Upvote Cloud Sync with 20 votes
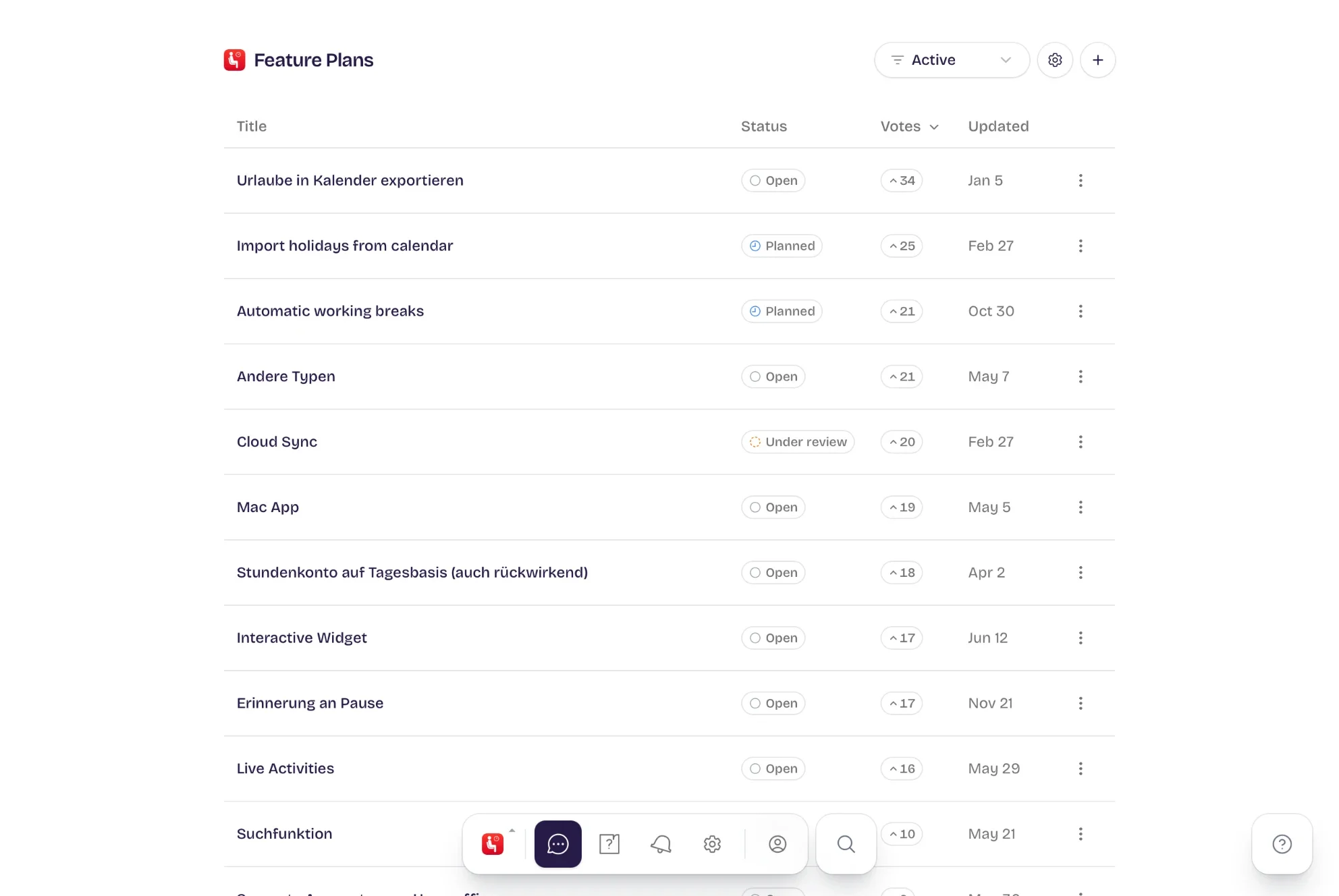This screenshot has height=896, width=1339. tap(902, 442)
